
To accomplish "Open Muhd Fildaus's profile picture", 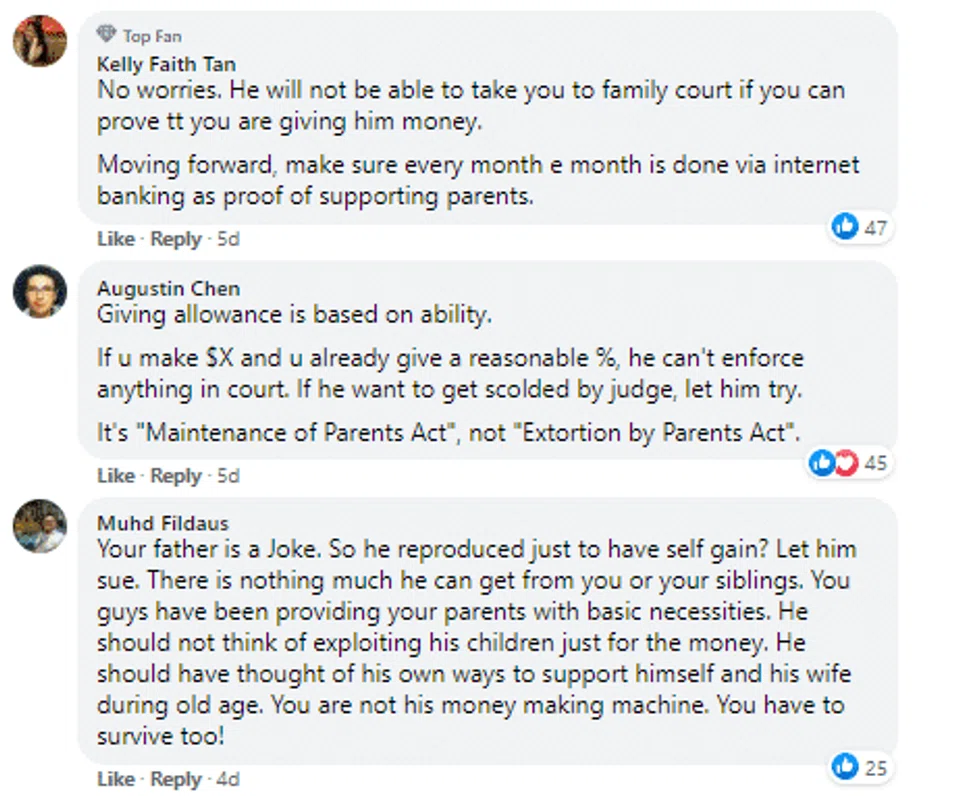I will pos(39,526).
